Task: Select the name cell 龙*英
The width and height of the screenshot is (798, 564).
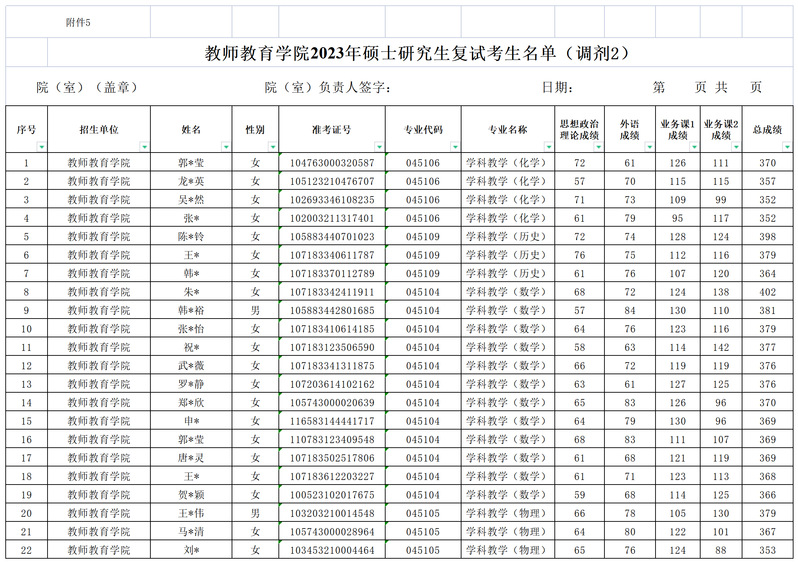Action: pyautogui.click(x=190, y=181)
